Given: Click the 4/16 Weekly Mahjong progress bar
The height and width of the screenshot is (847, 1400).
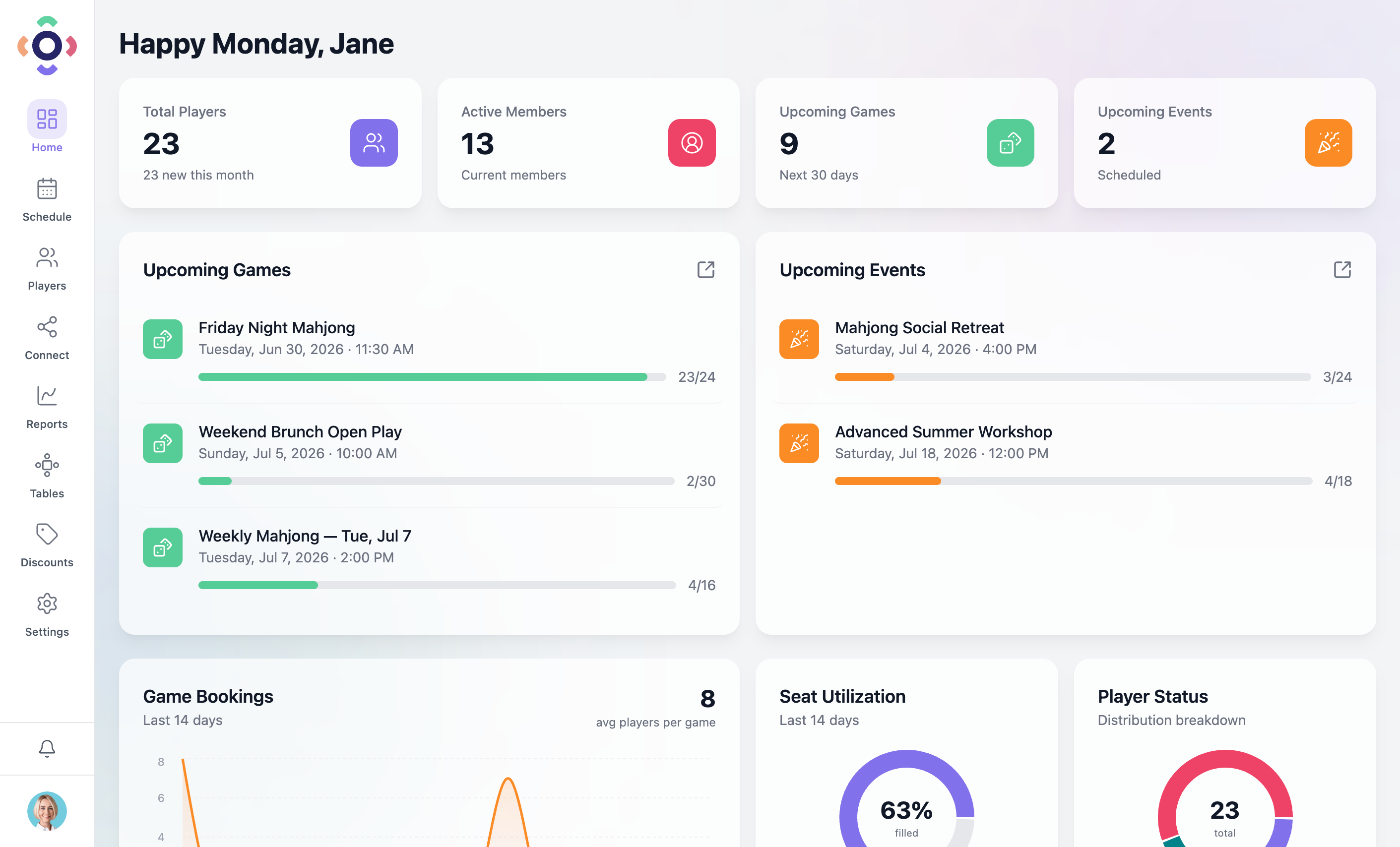Looking at the screenshot, I should pos(437,585).
